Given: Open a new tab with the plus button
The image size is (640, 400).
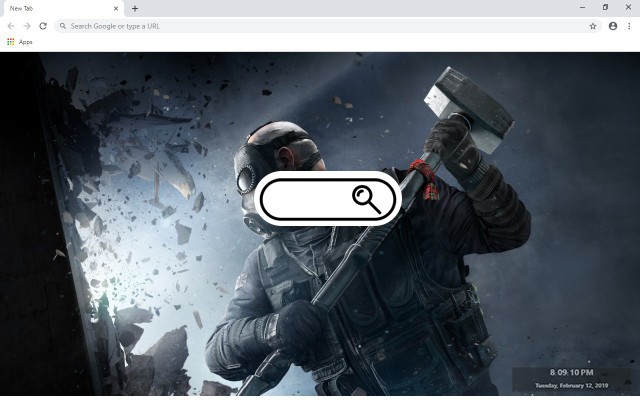Looking at the screenshot, I should (x=135, y=8).
